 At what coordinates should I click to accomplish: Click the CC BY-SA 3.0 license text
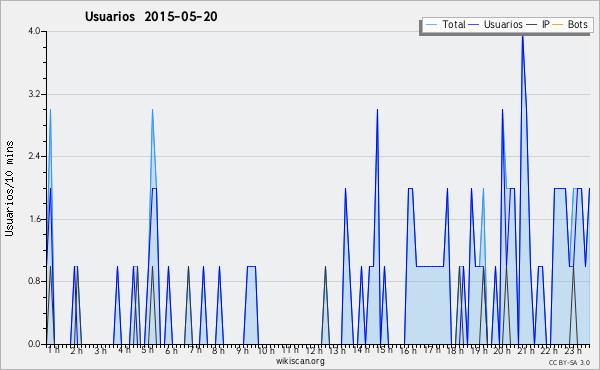569,362
